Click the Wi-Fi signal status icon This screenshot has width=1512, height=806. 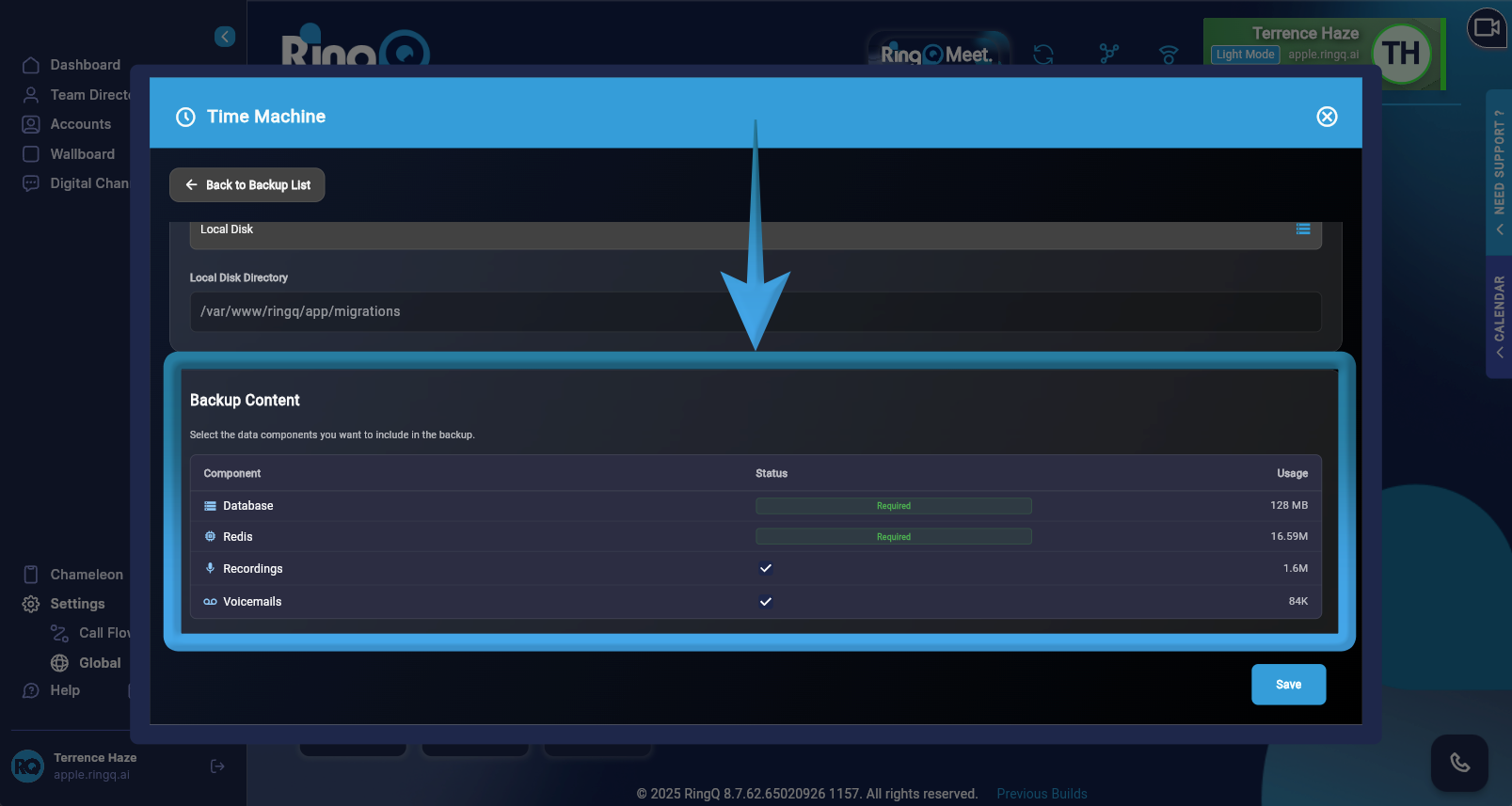coord(1168,55)
